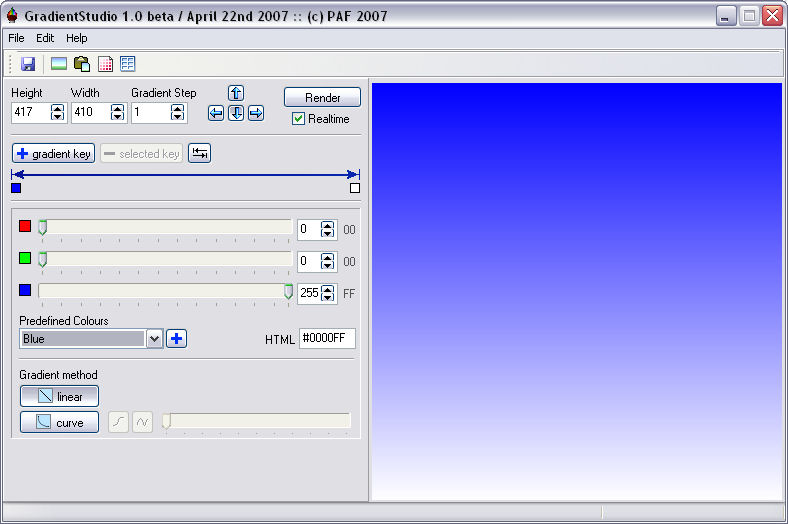Image resolution: width=788 pixels, height=524 pixels.
Task: Open the Edit menu
Action: pyautogui.click(x=45, y=38)
